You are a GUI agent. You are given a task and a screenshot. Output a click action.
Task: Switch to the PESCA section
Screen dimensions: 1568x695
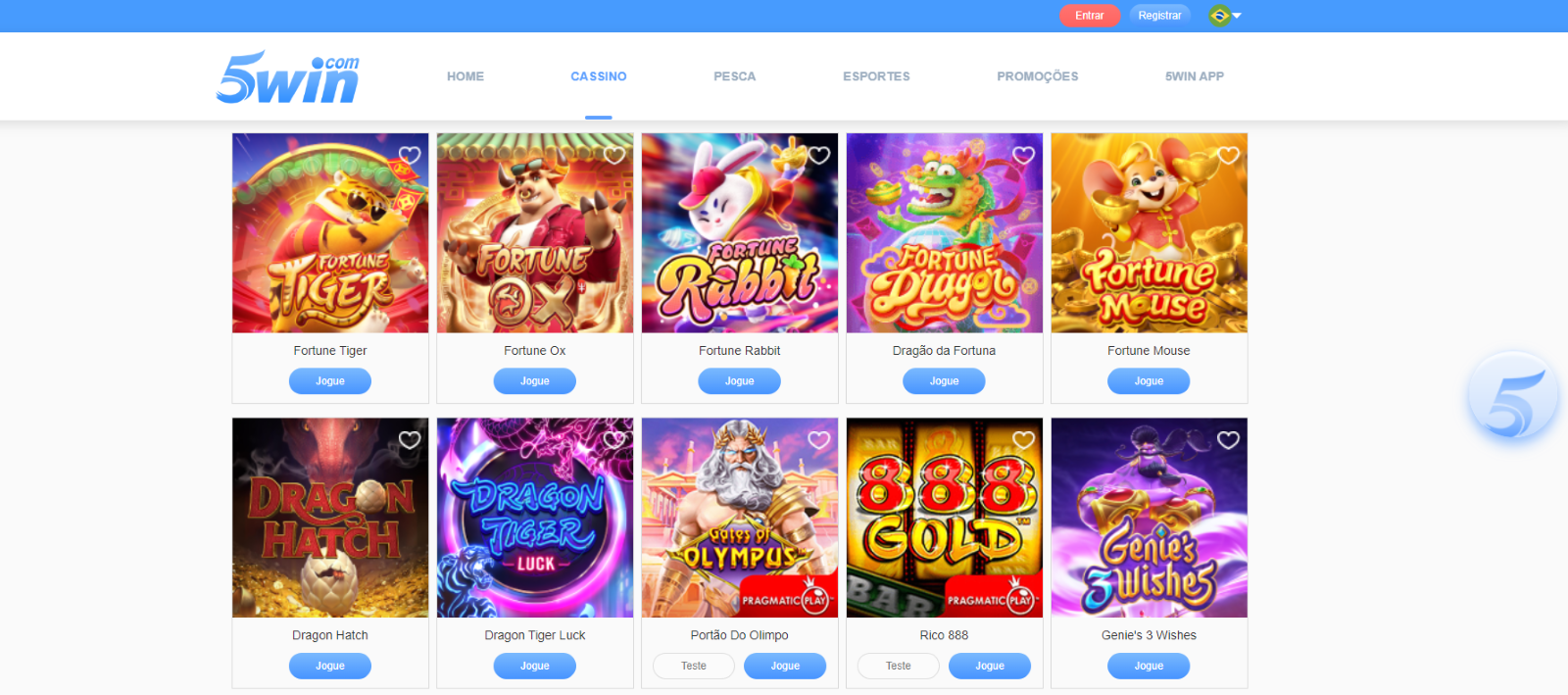coord(735,76)
